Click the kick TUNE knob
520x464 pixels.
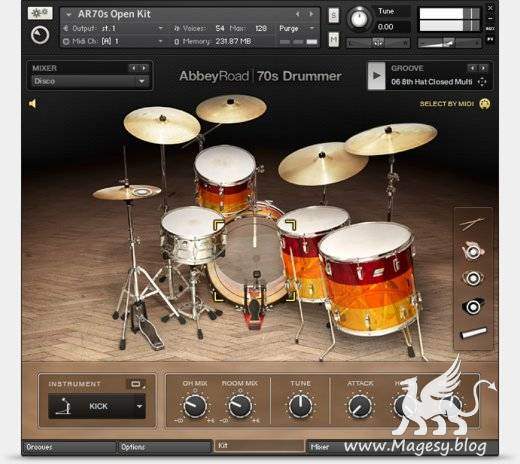[x=300, y=406]
